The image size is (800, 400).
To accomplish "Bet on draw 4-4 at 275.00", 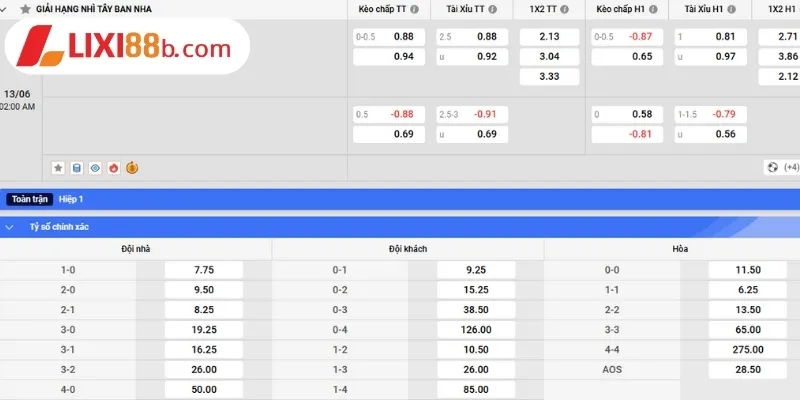I will [x=748, y=349].
